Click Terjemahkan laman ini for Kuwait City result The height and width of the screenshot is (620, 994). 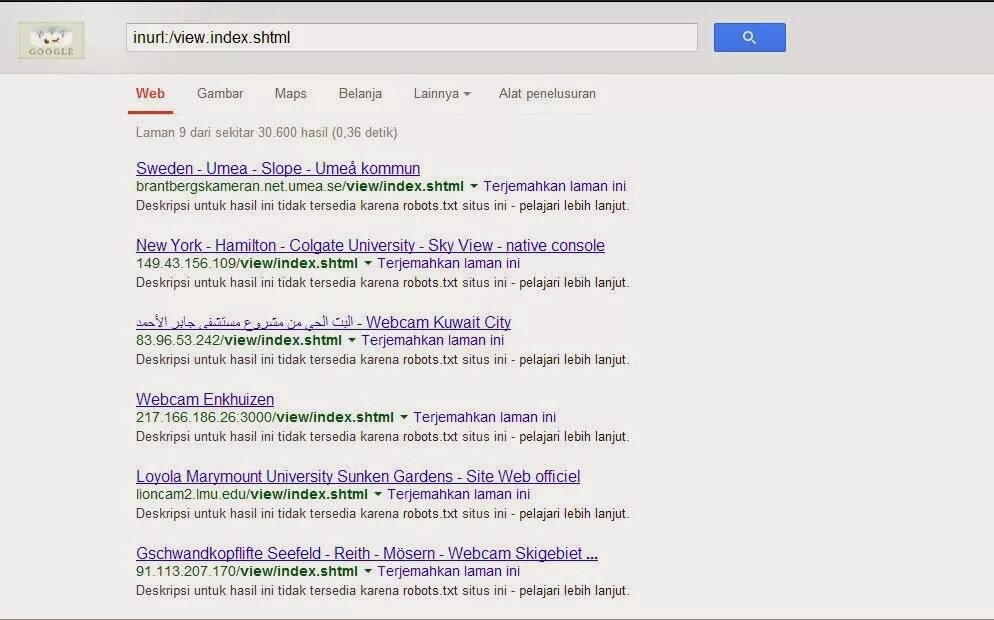(433, 340)
